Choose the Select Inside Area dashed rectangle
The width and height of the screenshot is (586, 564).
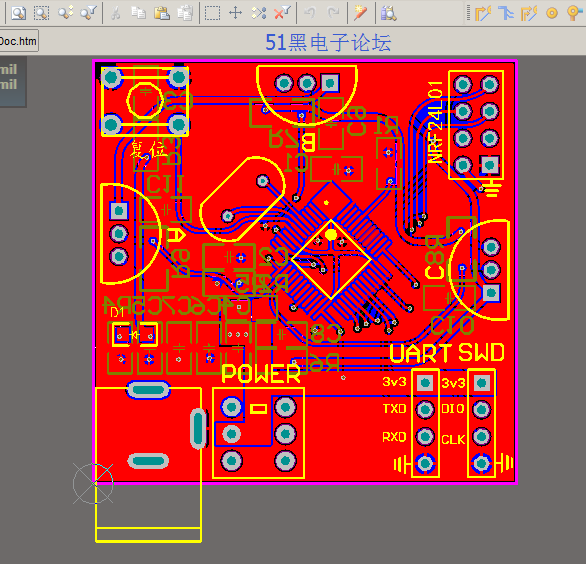coord(212,13)
